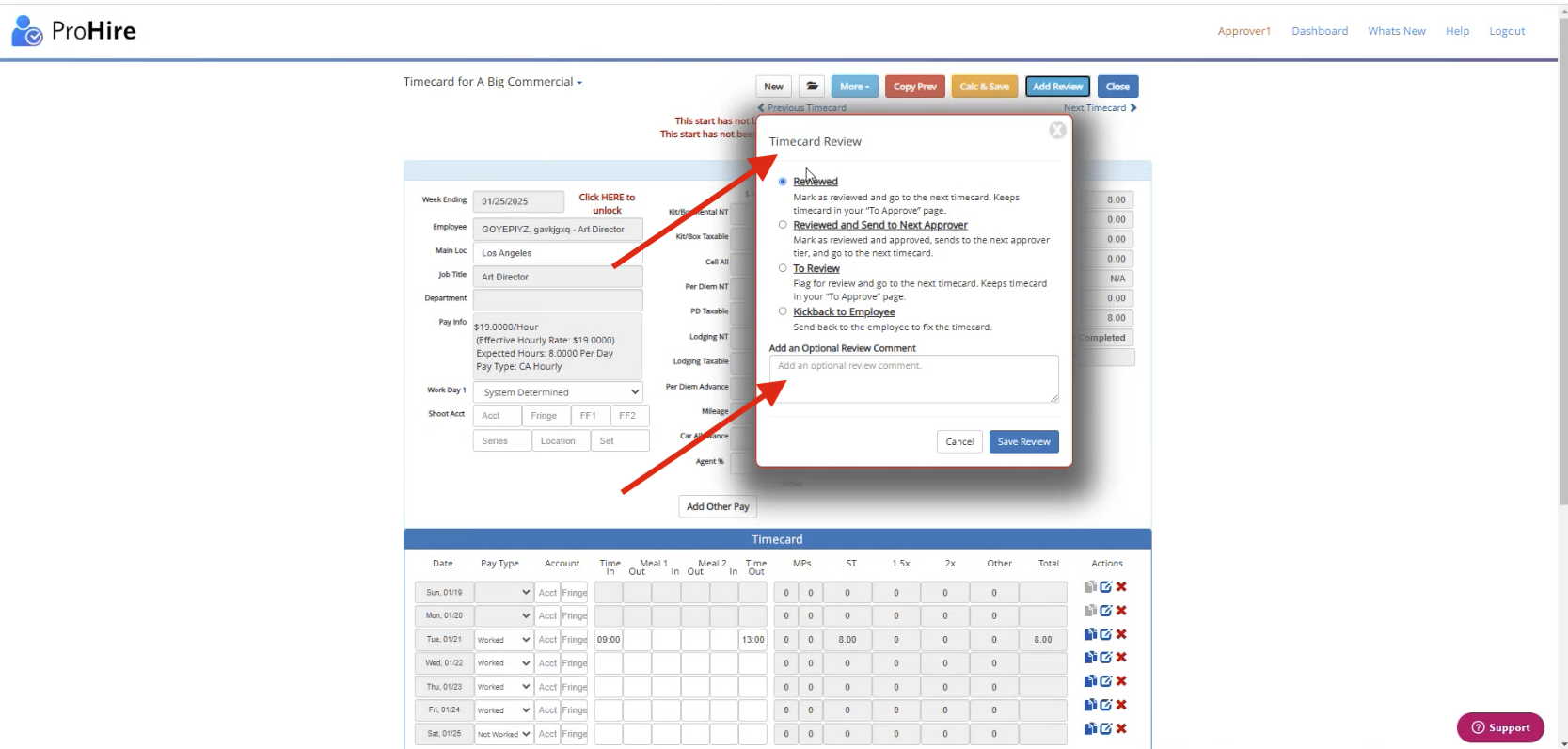Delete the Sat 01/25 timecard row

(x=1121, y=728)
